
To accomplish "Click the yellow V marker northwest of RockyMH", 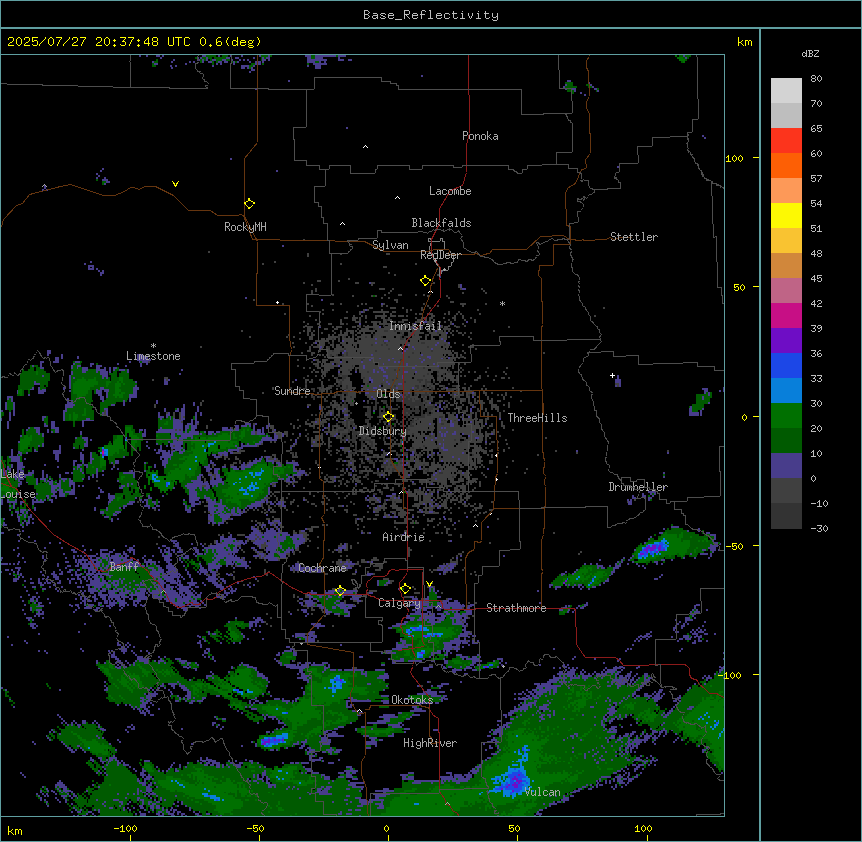I will point(175,184).
